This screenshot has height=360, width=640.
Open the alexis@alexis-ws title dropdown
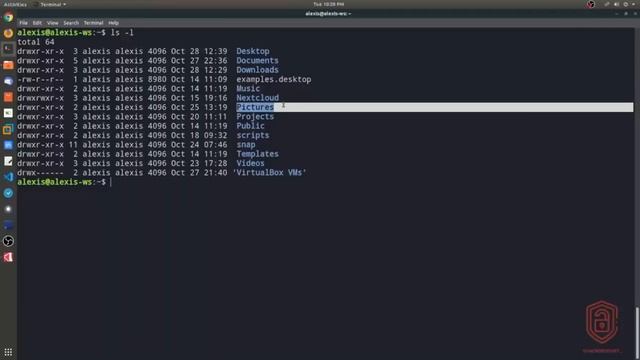coord(328,13)
